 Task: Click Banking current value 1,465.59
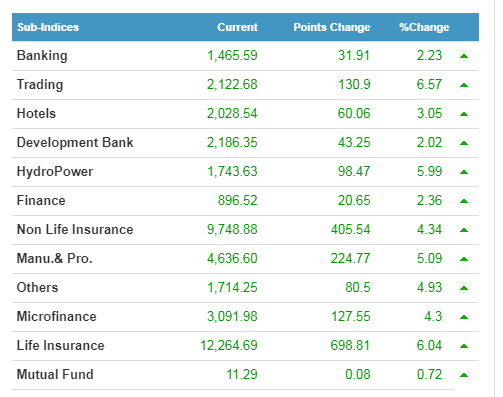pyautogui.click(x=232, y=55)
